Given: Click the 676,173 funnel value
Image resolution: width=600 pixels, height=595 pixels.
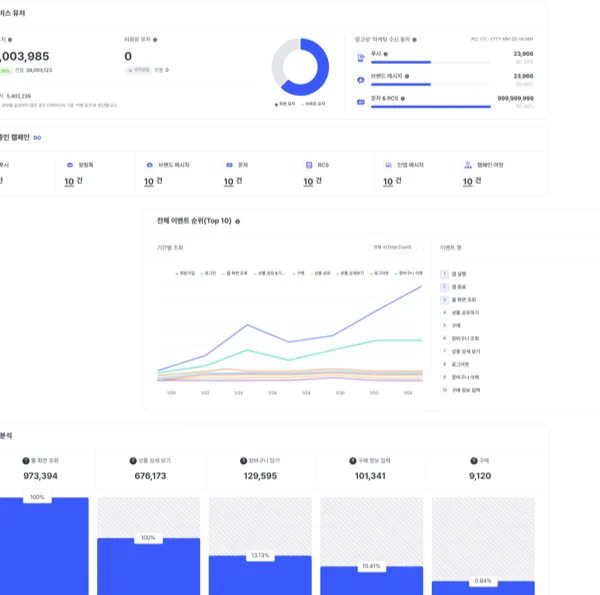Looking at the screenshot, I should (150, 476).
